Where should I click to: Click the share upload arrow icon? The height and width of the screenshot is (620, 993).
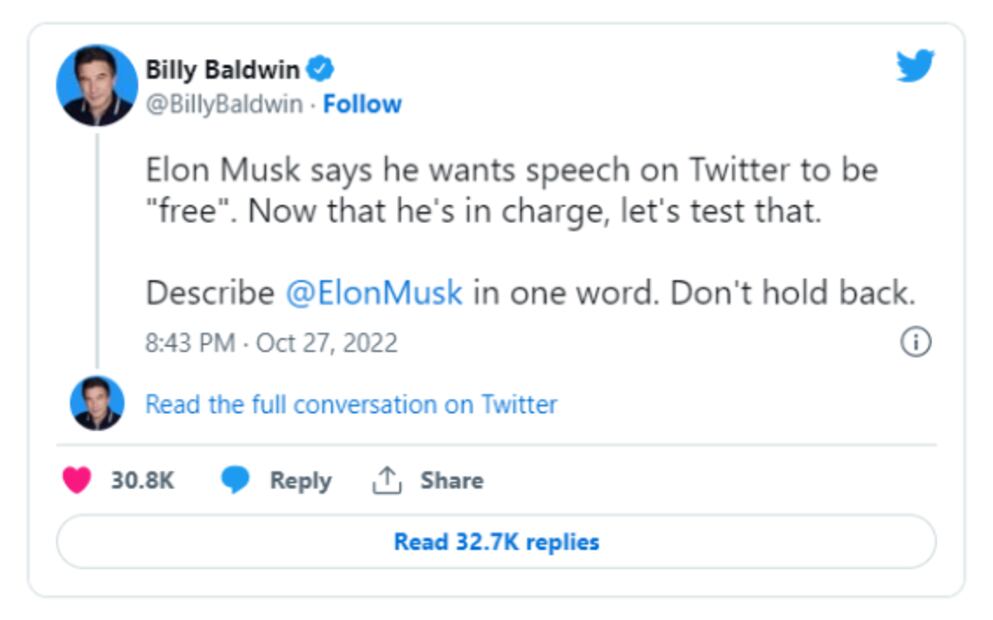[386, 481]
